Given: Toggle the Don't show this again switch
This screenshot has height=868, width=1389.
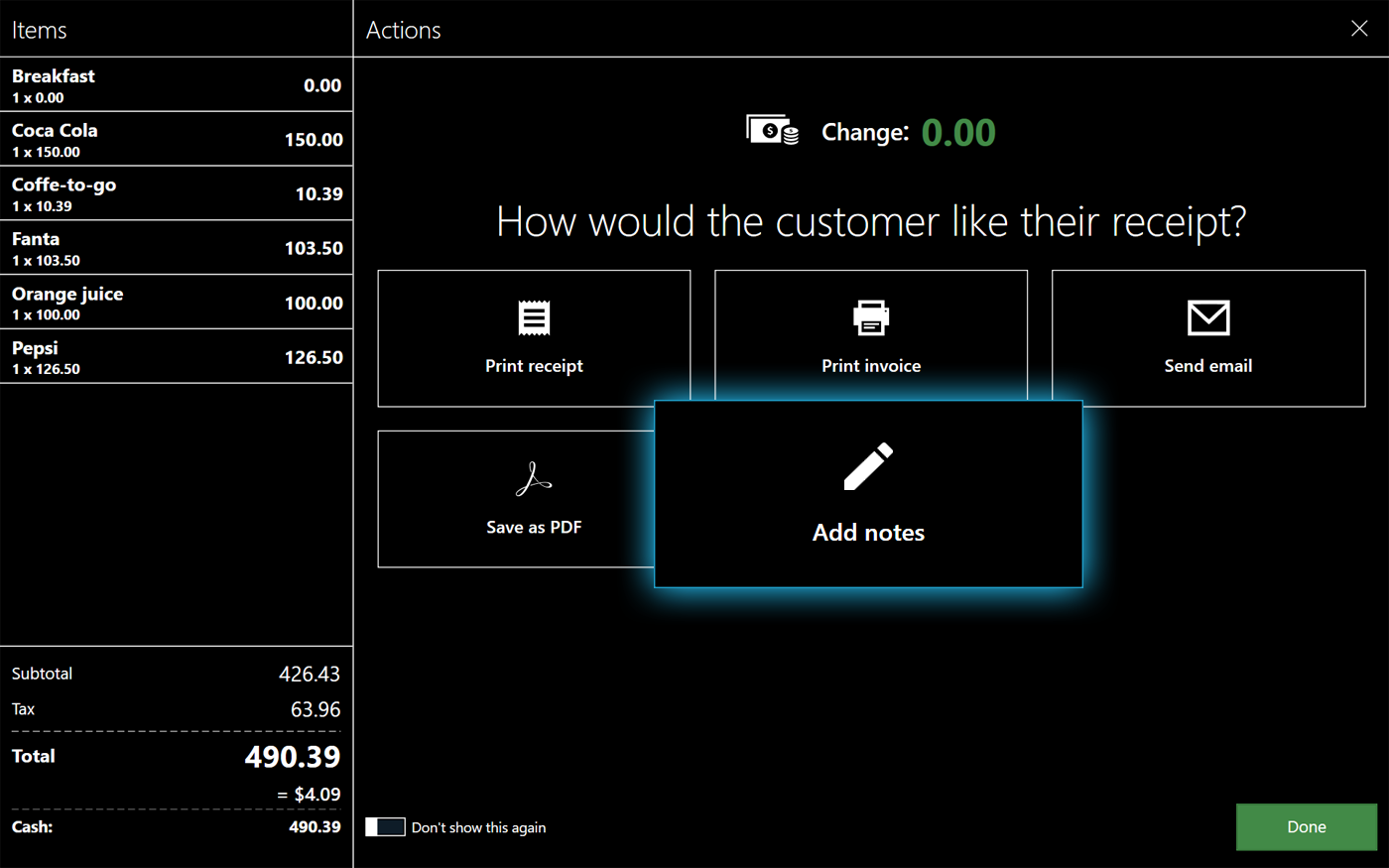Looking at the screenshot, I should (385, 827).
